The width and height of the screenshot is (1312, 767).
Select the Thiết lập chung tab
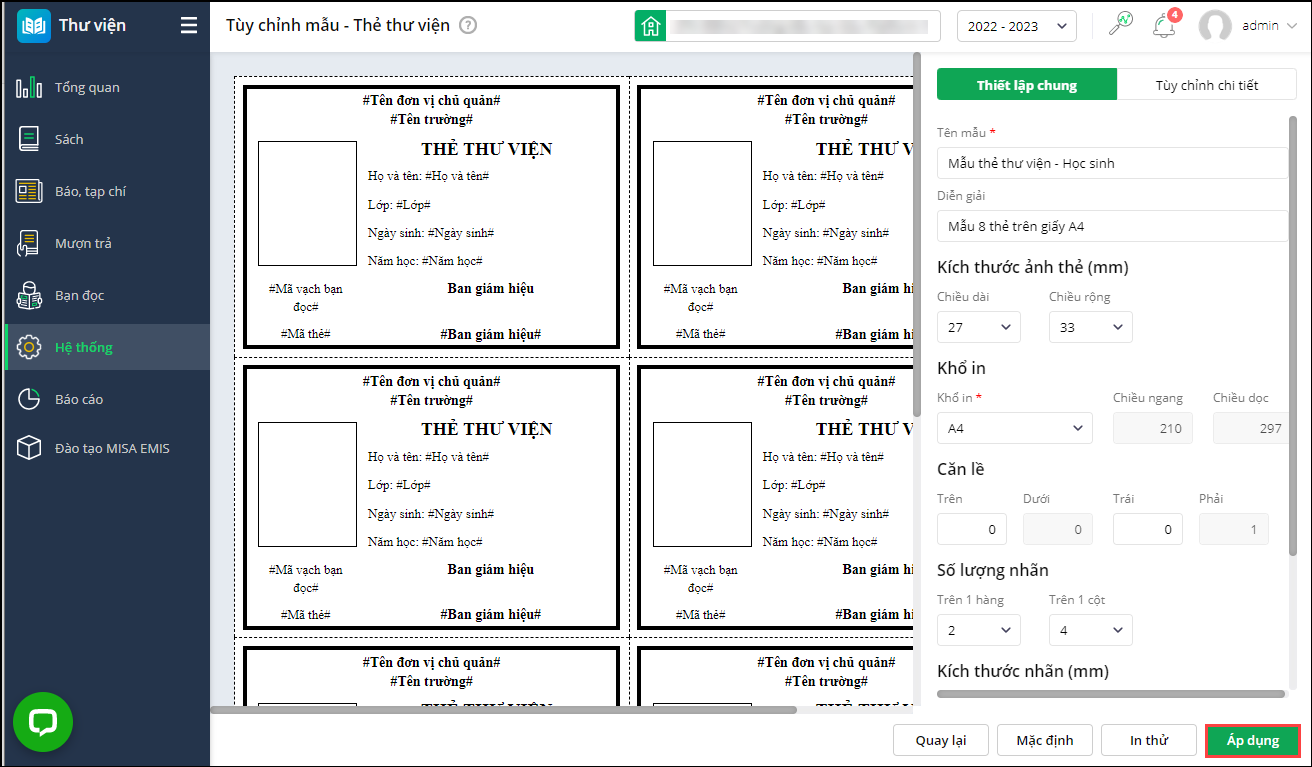[x=1027, y=85]
